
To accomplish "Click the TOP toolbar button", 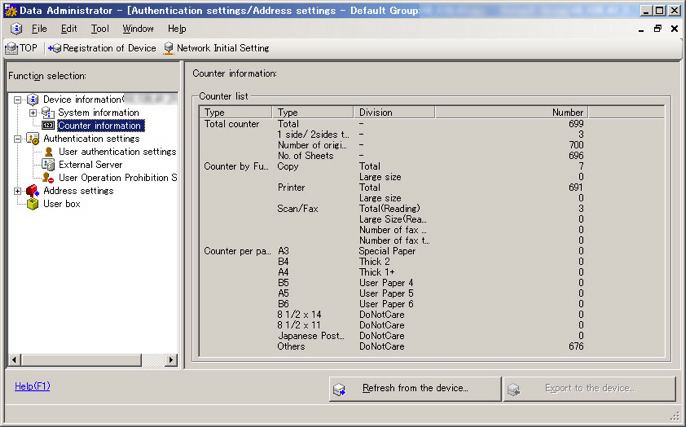I will click(x=21, y=48).
